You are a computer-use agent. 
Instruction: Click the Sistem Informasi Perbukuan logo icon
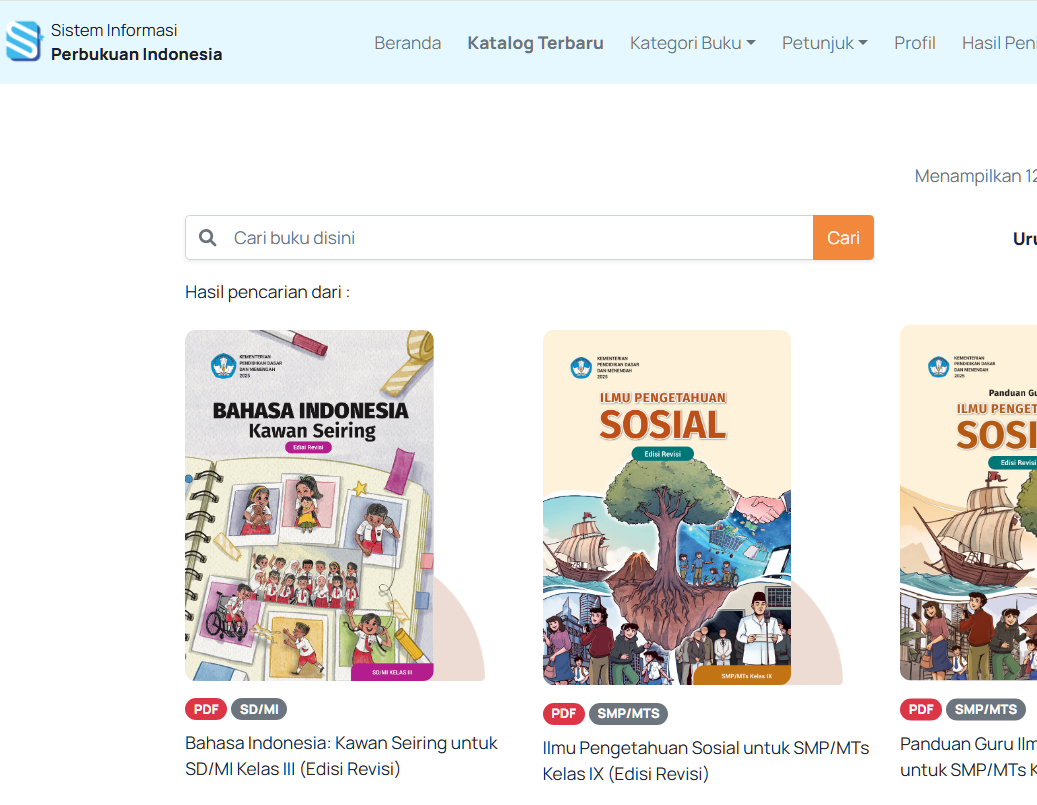[24, 41]
